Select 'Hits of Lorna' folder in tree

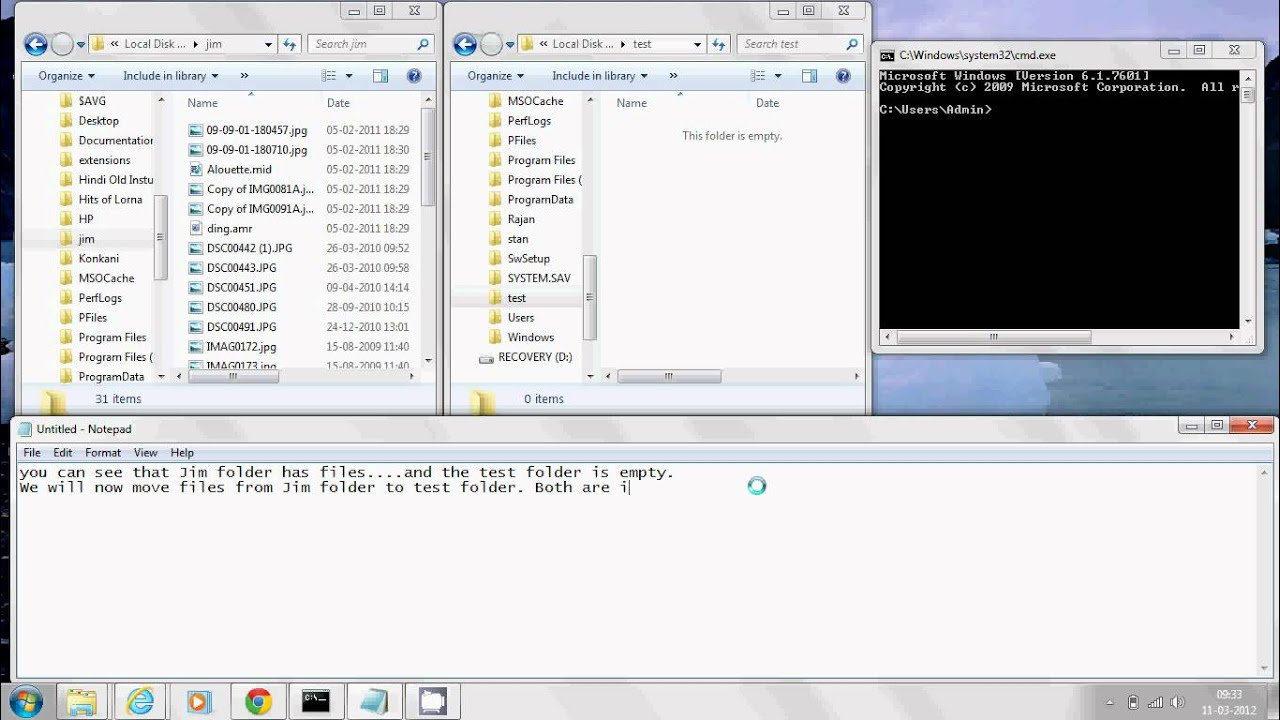tap(110, 199)
